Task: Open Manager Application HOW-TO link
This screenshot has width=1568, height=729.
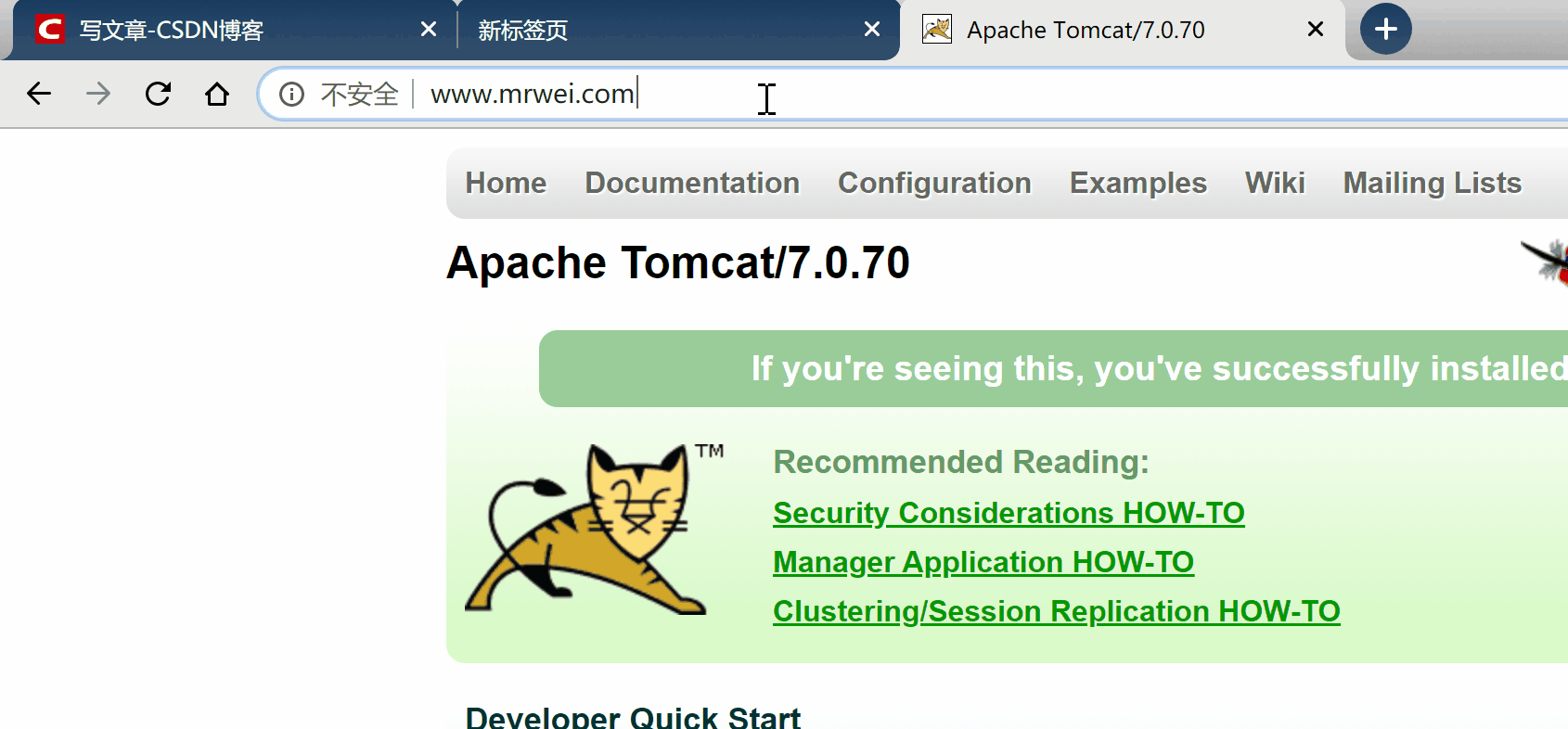Action: (x=983, y=562)
